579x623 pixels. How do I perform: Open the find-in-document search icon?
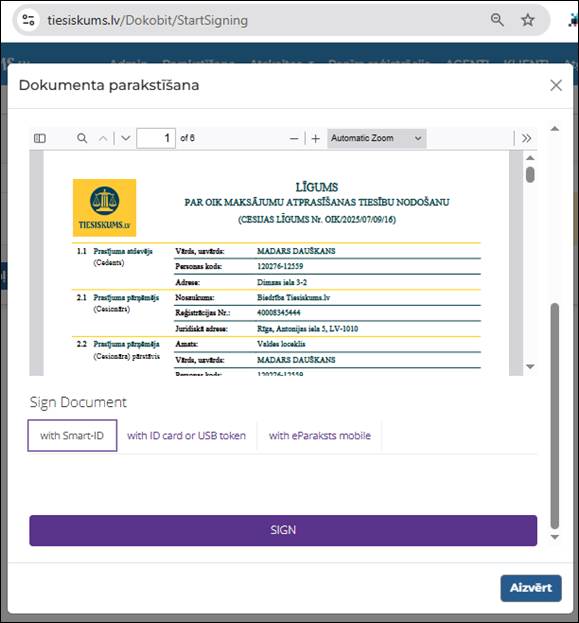82,138
